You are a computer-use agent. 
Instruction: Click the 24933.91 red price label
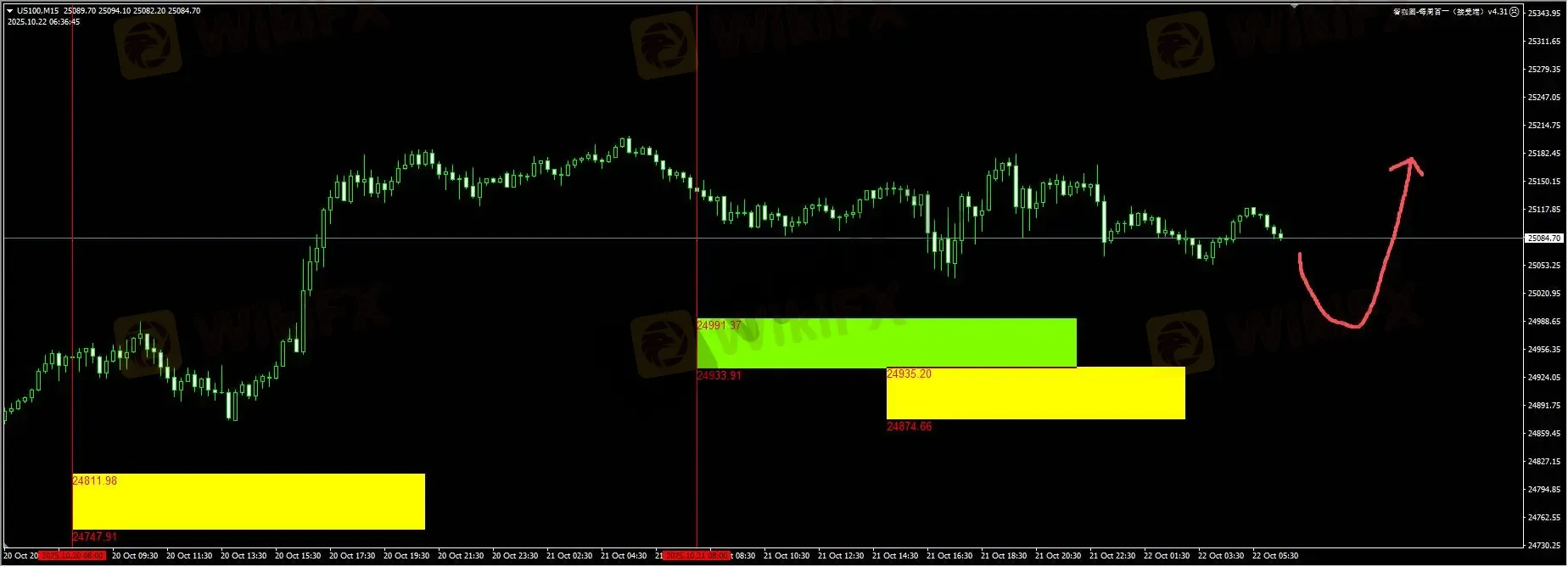tap(720, 375)
